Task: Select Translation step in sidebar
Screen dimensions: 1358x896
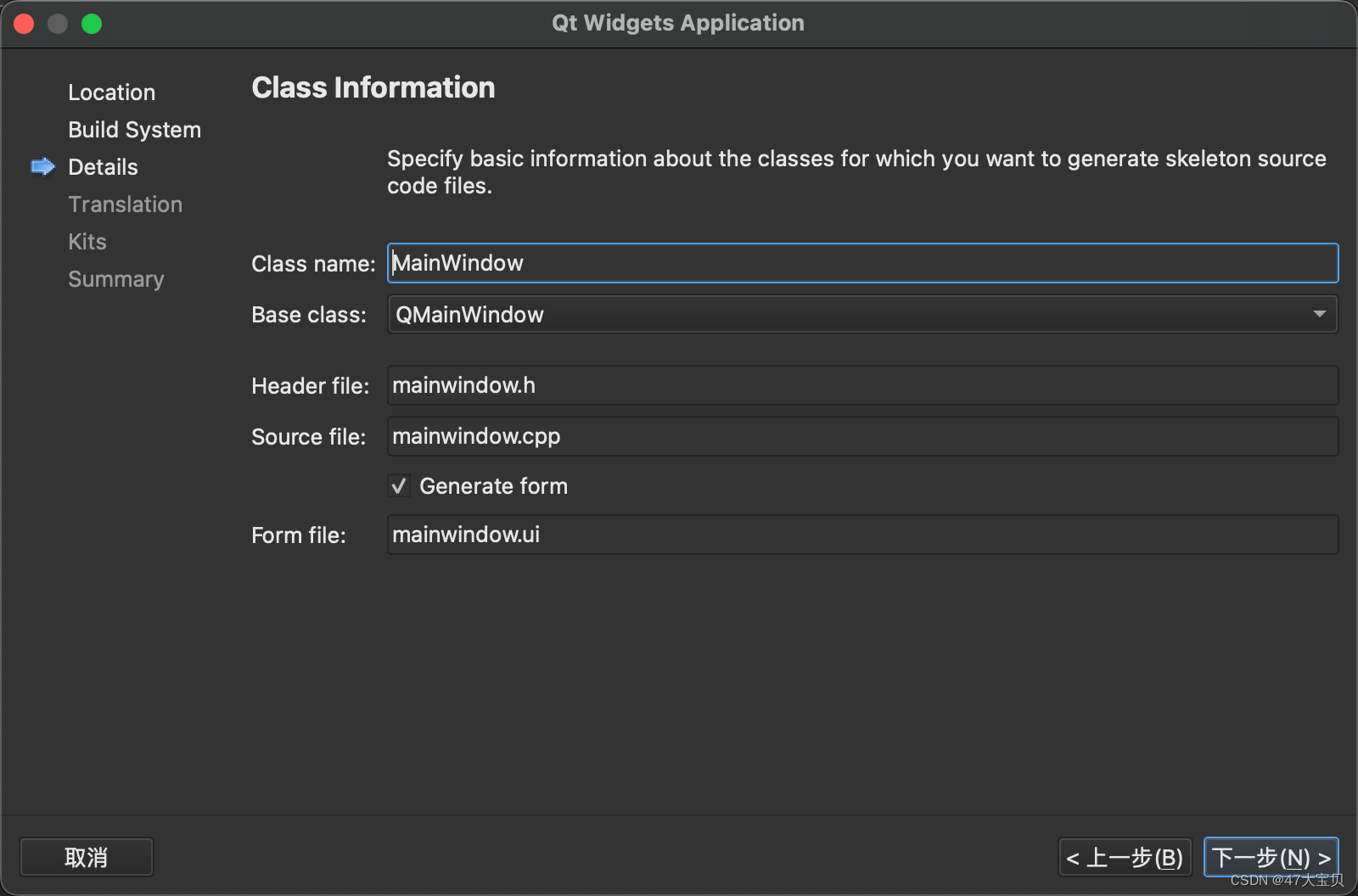Action: (126, 204)
